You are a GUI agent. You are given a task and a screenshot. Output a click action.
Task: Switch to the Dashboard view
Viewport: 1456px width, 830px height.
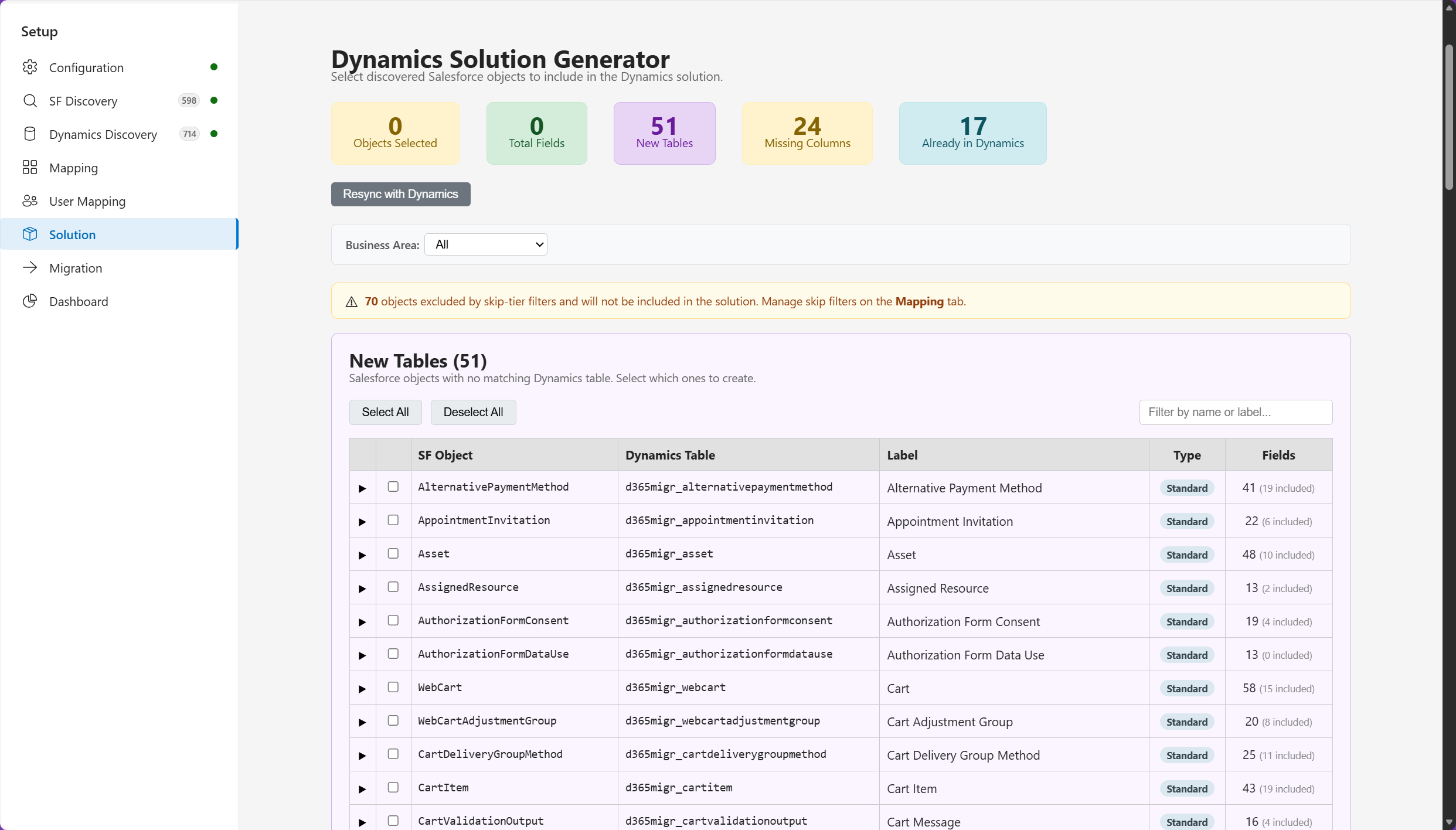120,301
